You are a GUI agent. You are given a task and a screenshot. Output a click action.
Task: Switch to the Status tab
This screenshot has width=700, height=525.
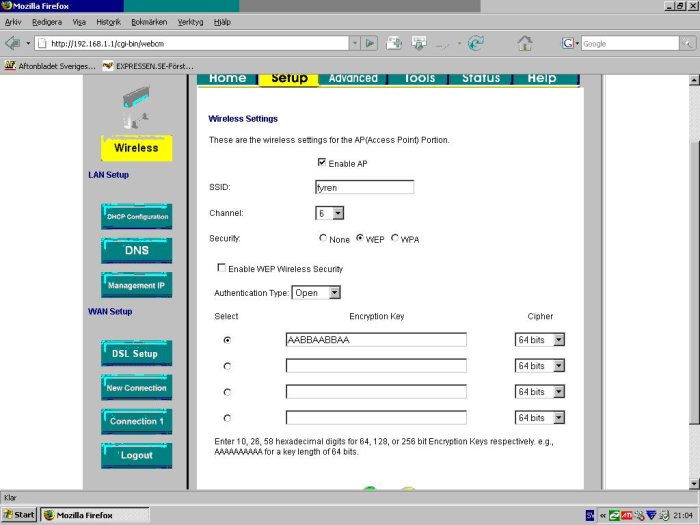[481, 79]
